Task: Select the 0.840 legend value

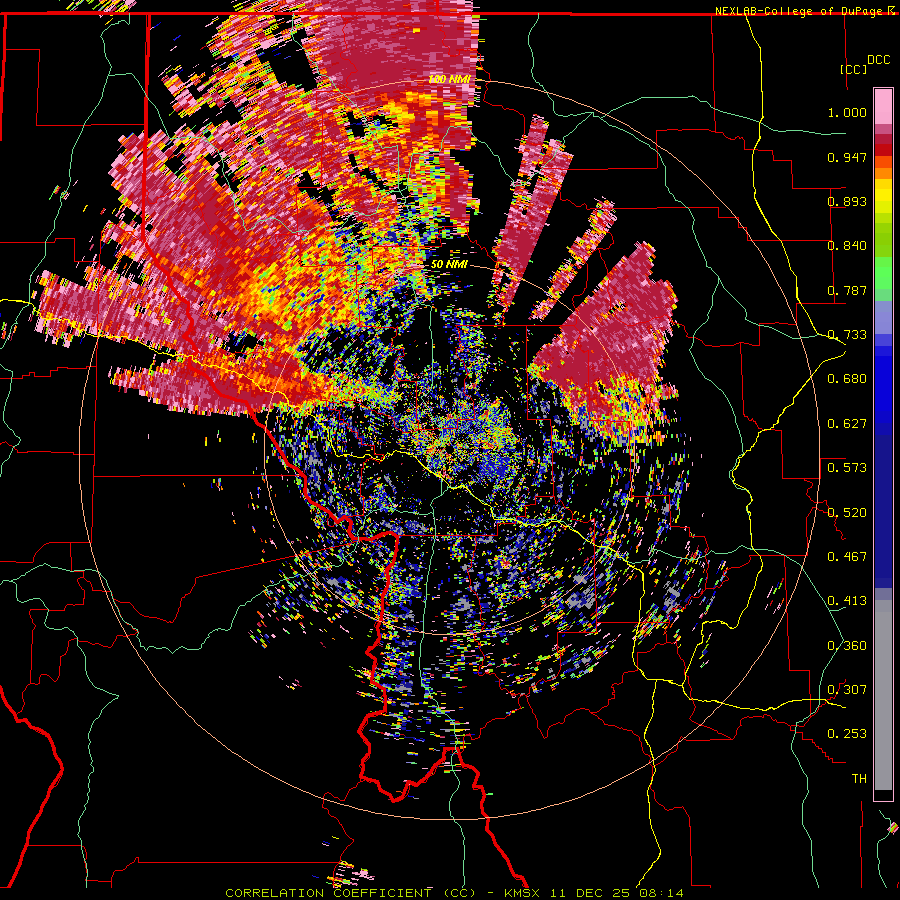Action: coord(847,246)
